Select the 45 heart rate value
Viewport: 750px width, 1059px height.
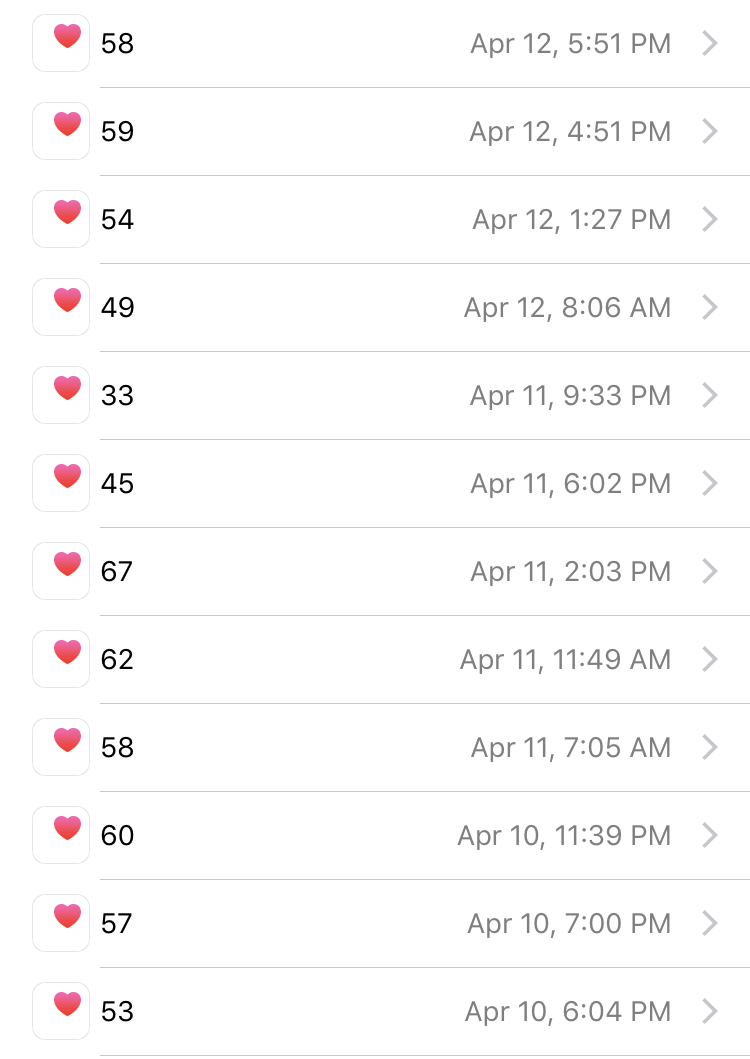point(118,484)
